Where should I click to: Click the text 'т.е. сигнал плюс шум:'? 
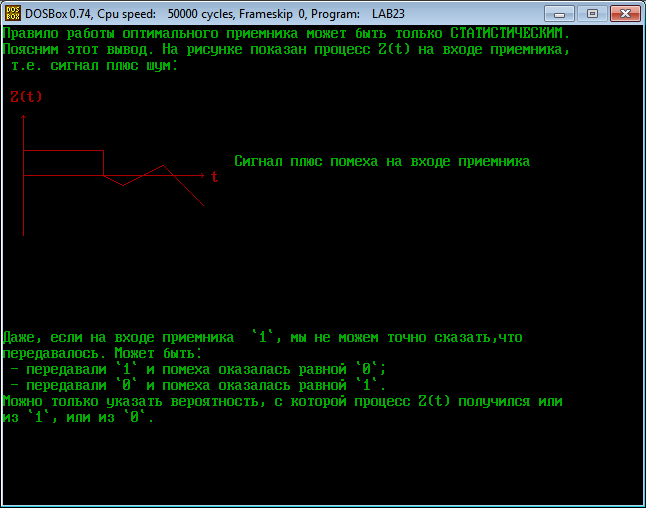coord(94,65)
